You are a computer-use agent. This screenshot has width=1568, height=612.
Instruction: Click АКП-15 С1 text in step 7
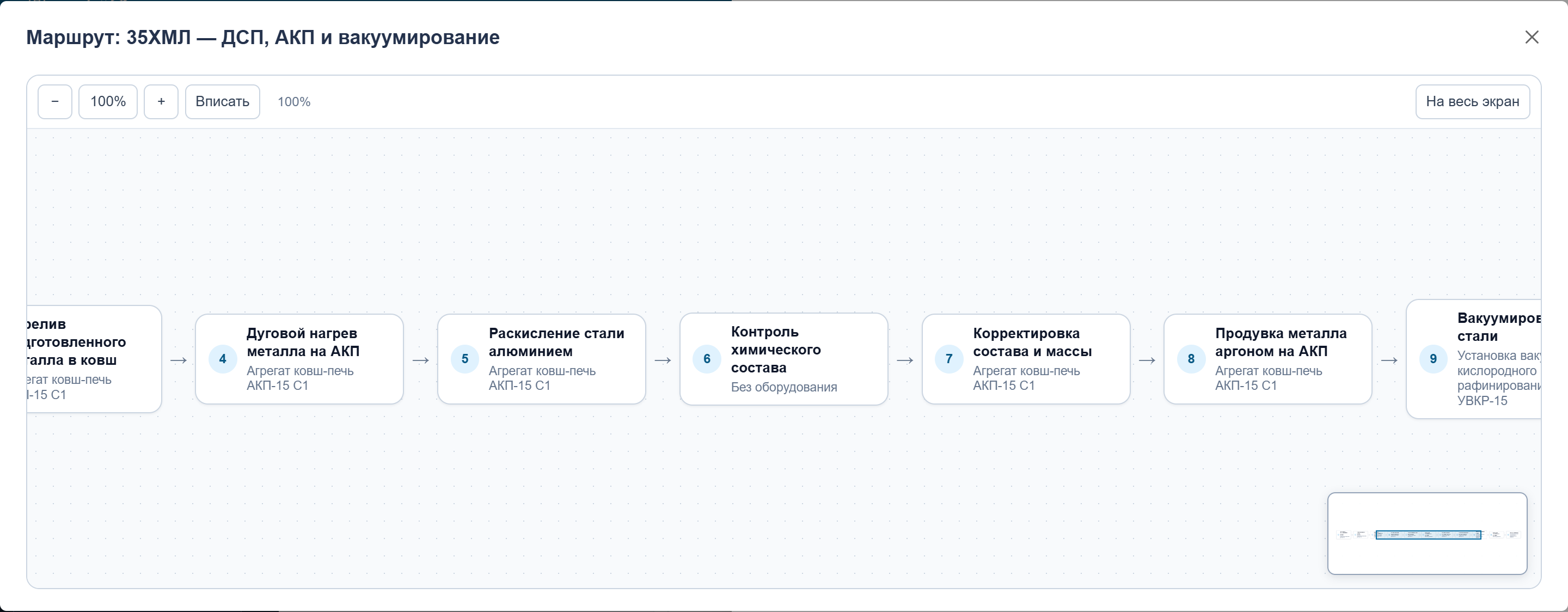1004,385
